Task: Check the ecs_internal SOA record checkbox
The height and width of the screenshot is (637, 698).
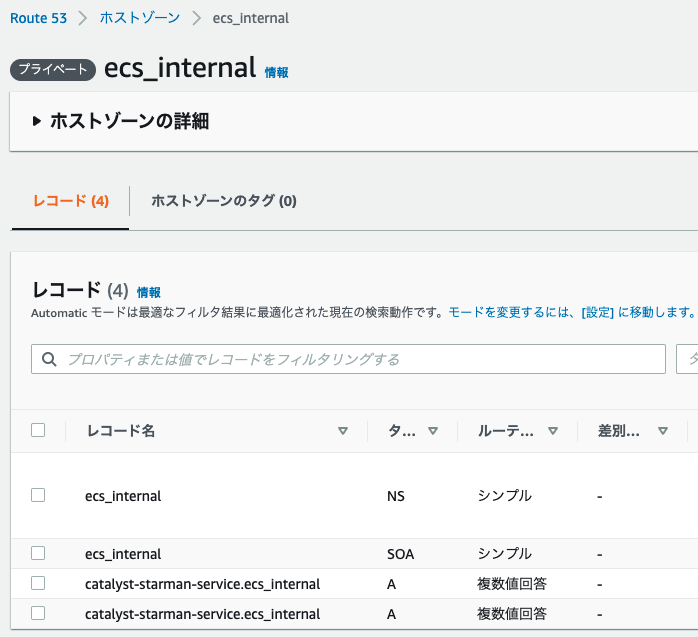Action: point(38,553)
